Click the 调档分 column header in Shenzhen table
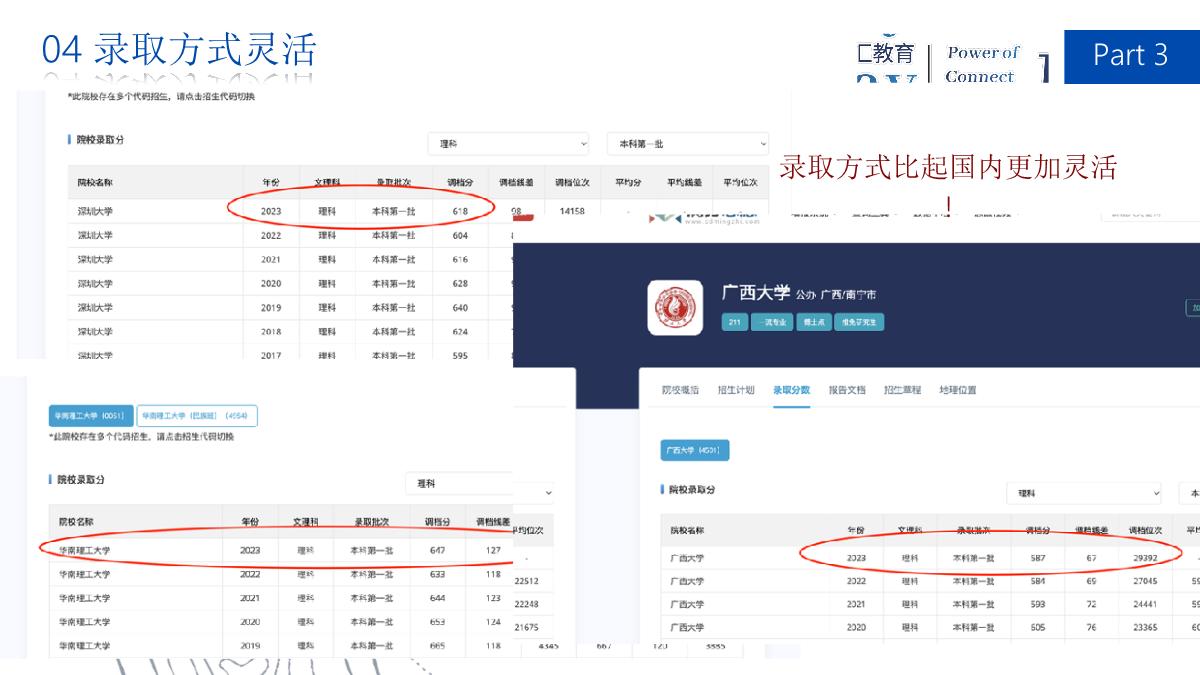1200x675 pixels. (460, 183)
